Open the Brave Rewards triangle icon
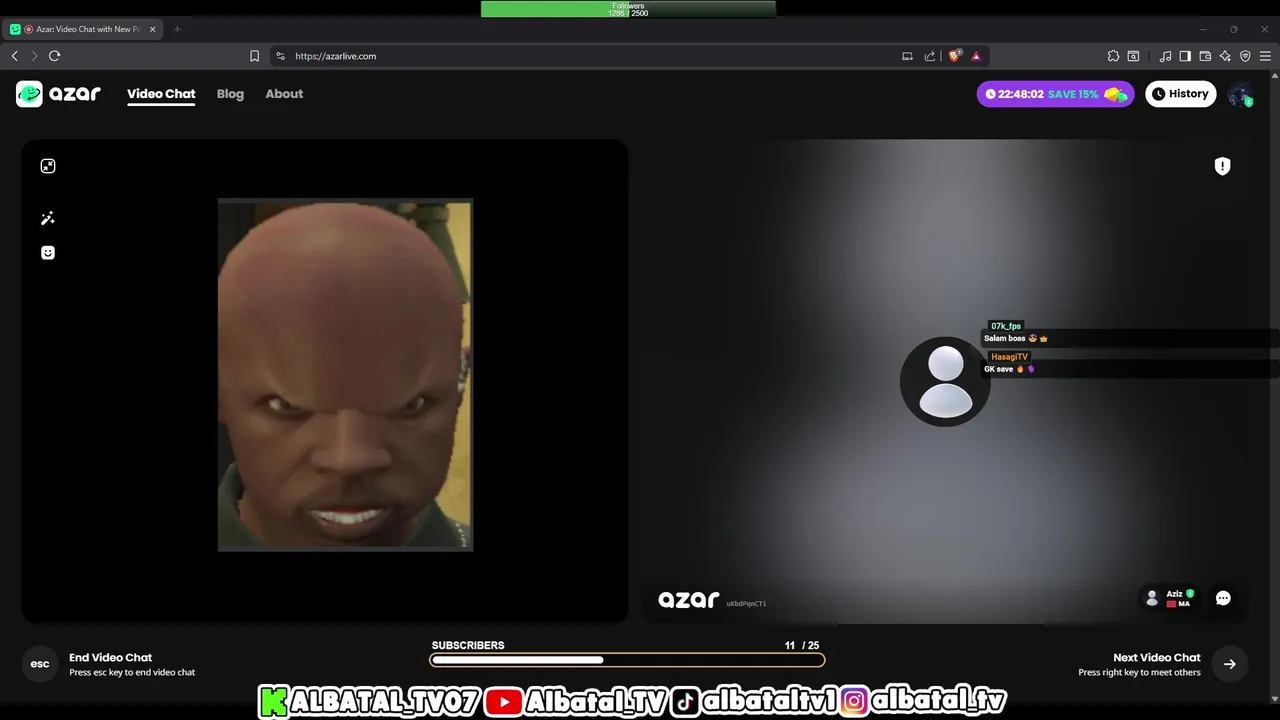This screenshot has width=1280, height=720. point(976,56)
